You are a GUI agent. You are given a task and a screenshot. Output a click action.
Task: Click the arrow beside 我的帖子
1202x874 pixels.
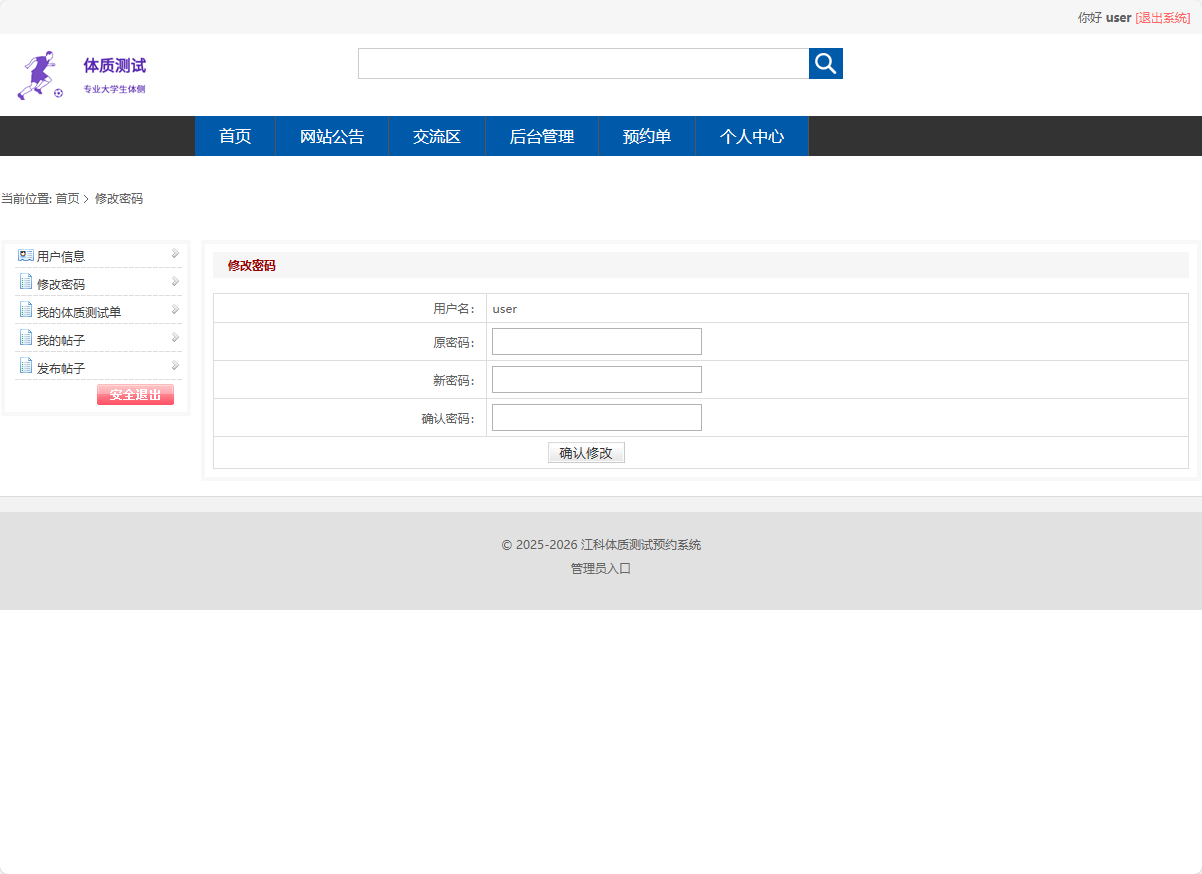[x=174, y=338]
